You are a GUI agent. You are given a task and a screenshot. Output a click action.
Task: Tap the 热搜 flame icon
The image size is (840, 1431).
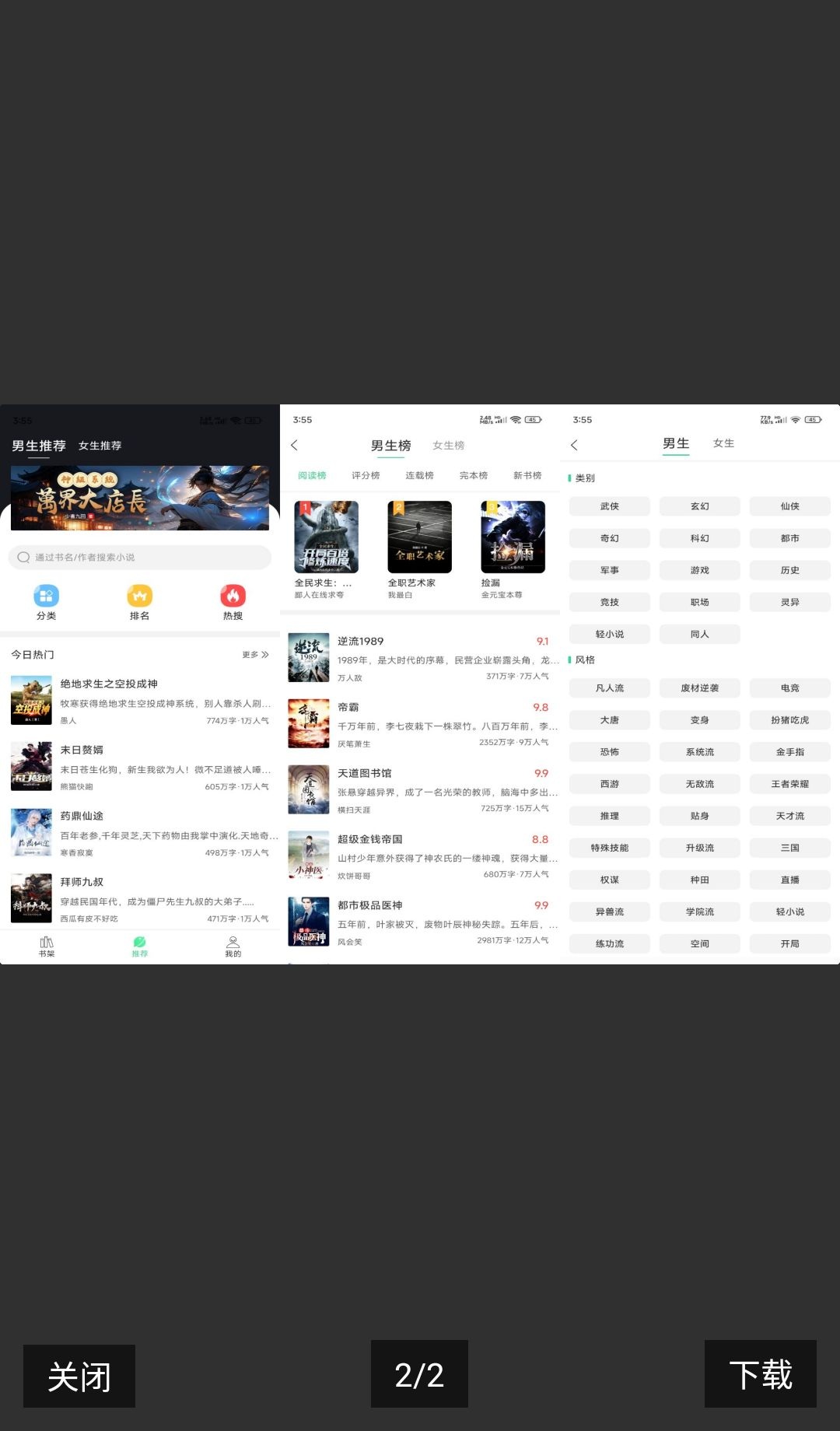click(233, 596)
